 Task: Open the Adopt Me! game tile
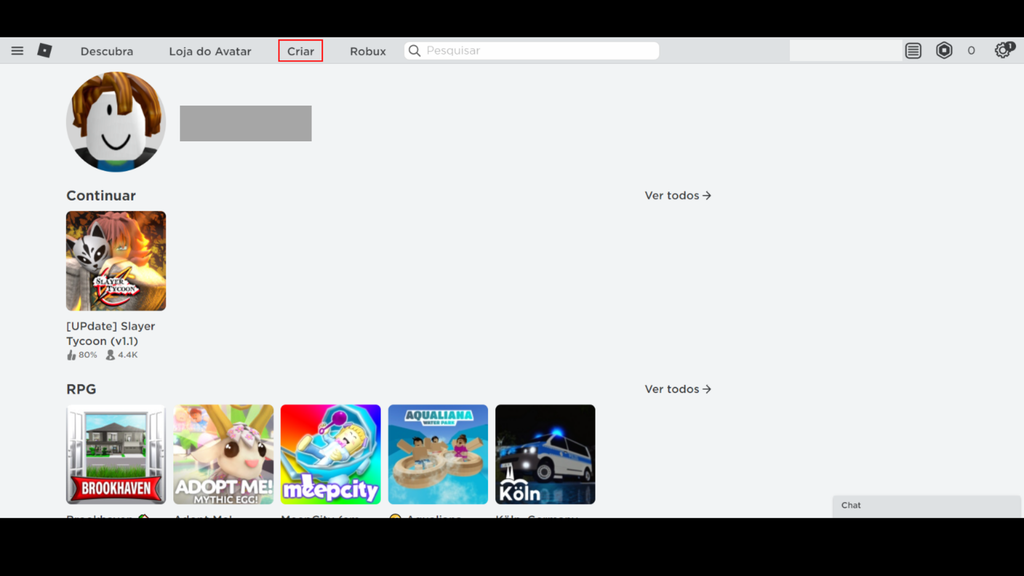coord(223,454)
